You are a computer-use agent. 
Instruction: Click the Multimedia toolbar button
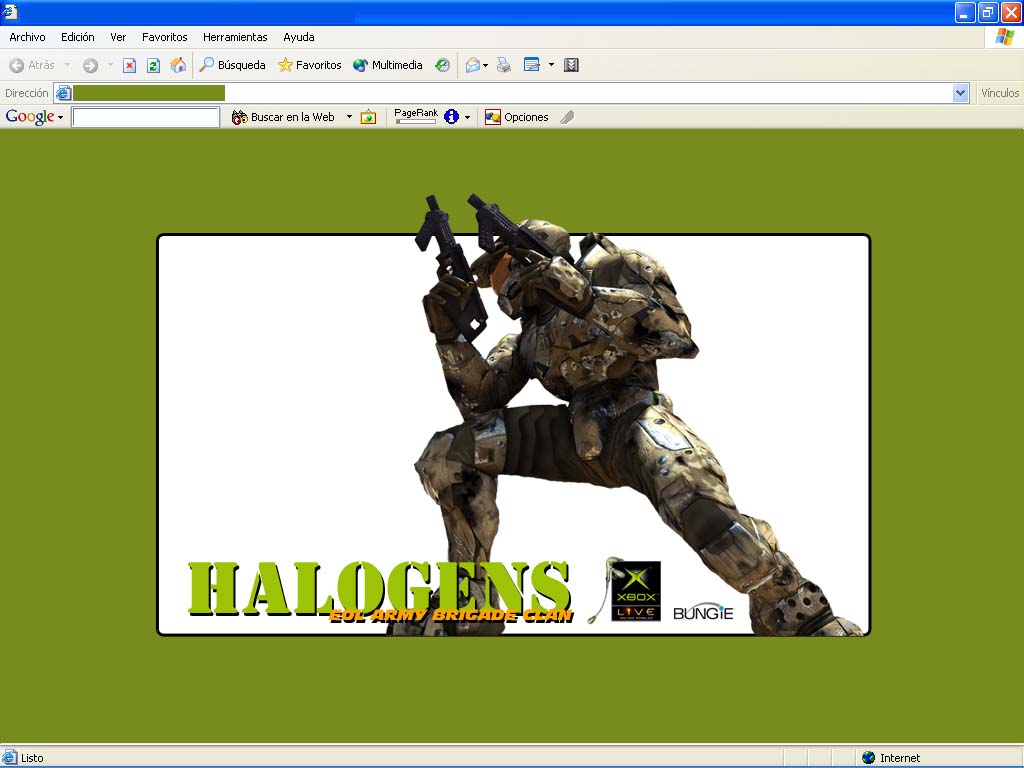(x=388, y=65)
